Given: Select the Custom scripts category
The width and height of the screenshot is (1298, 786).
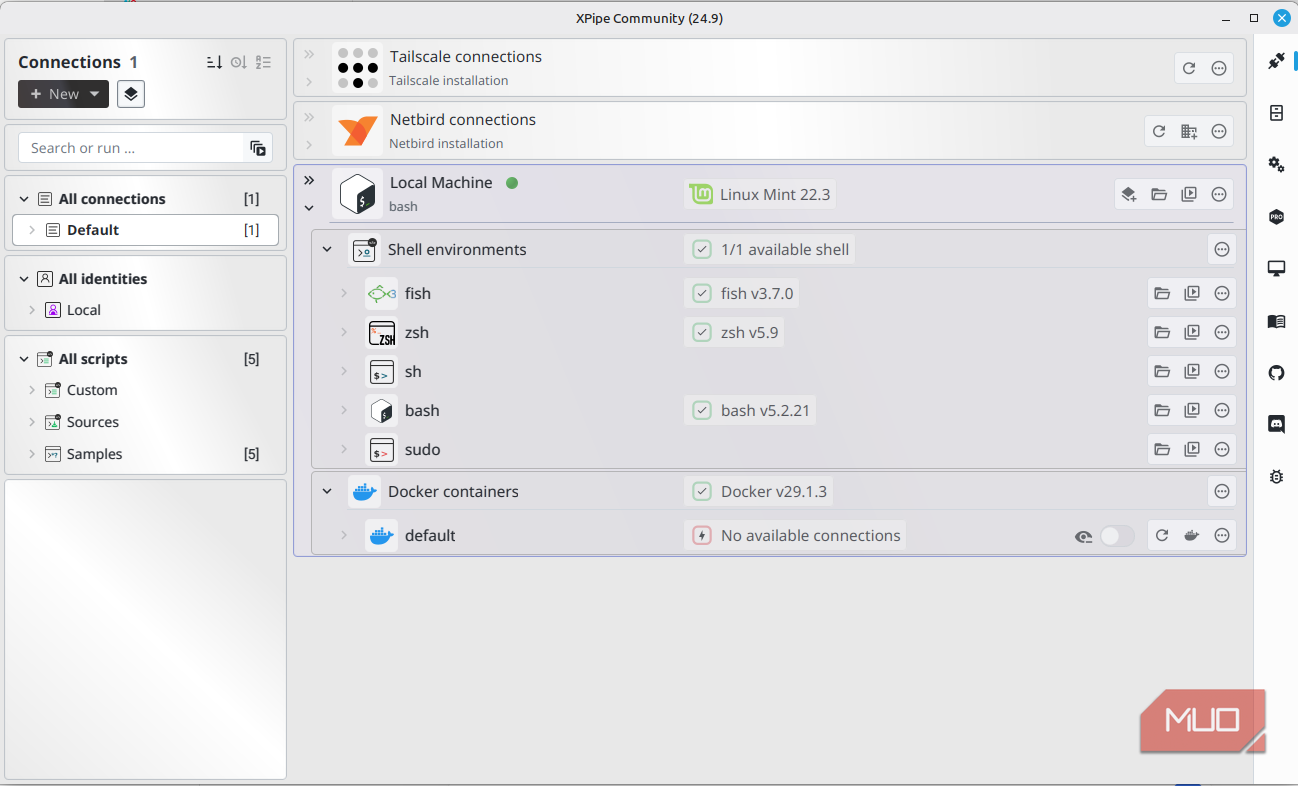Looking at the screenshot, I should (x=146, y=390).
